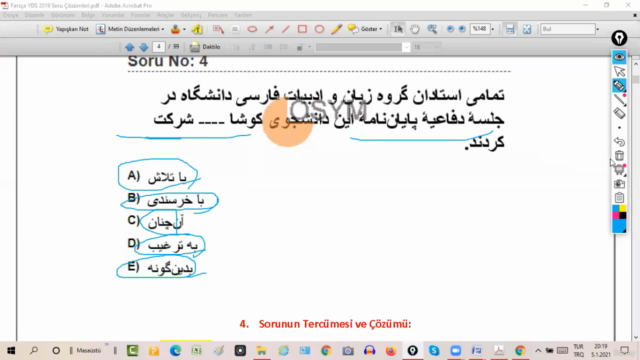Image resolution: width=640 pixels, height=360 pixels.
Task: Open the Belge menu
Action: point(88,15)
